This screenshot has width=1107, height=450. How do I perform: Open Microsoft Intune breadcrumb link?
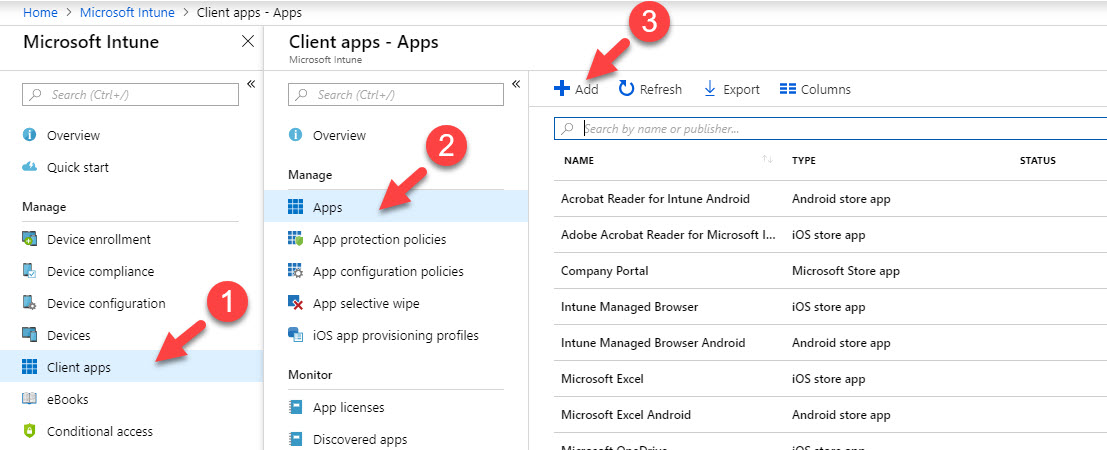pos(127,12)
